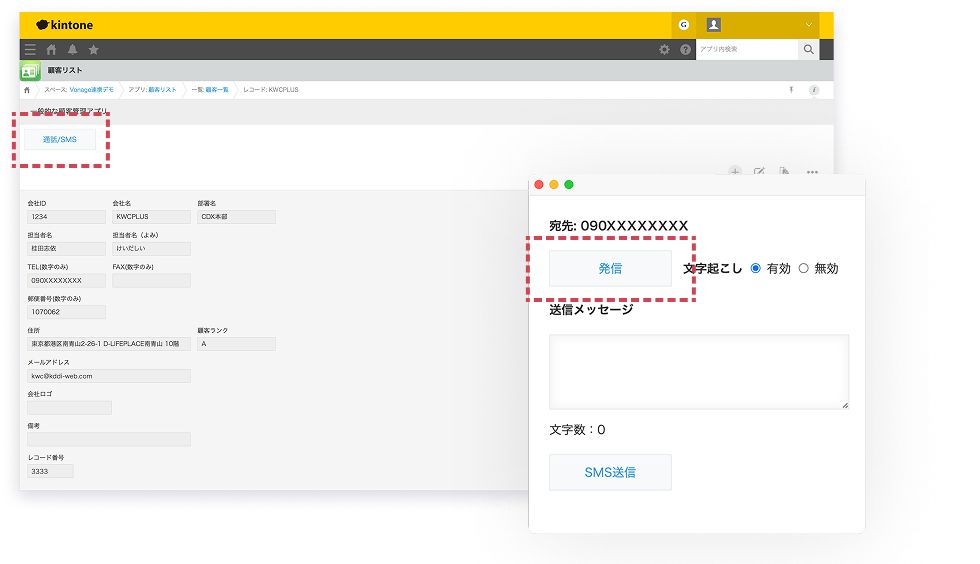Open notifications bell icon
980x564 pixels.
[72, 49]
